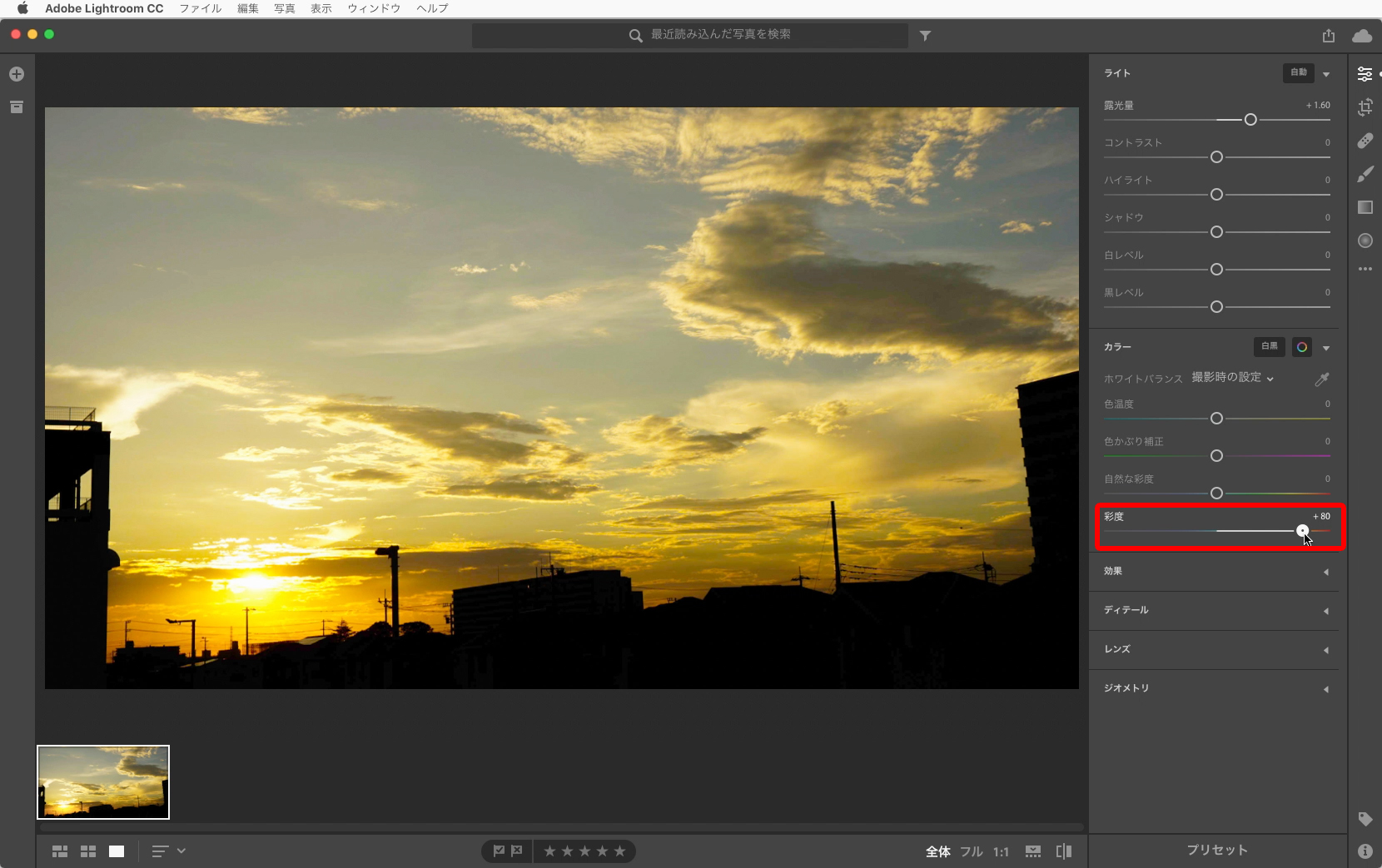1382x868 pixels.
Task: Select the Healing Brush tool
Action: (x=1365, y=141)
